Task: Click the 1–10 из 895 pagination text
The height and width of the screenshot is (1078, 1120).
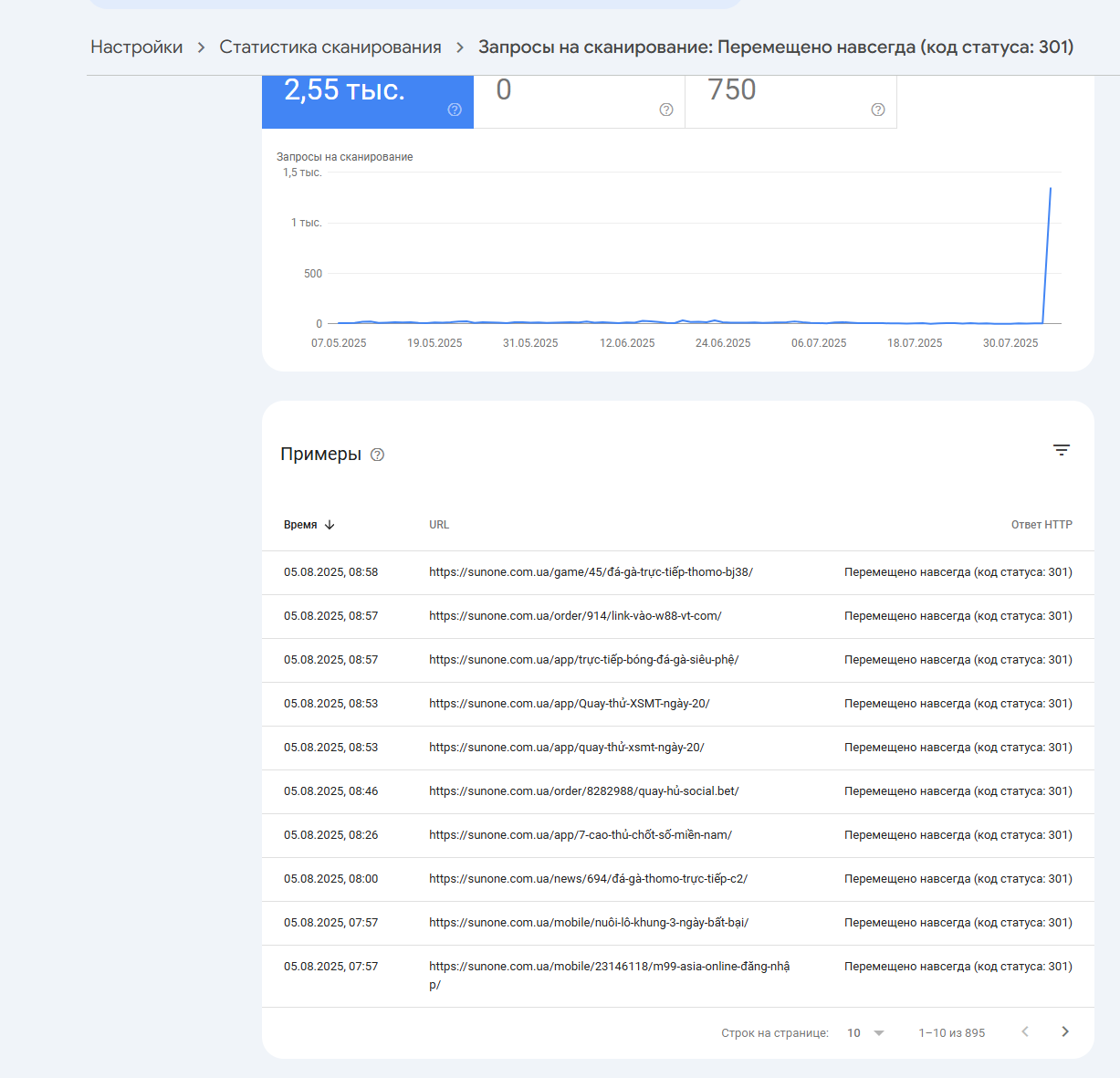Action: tap(952, 1033)
